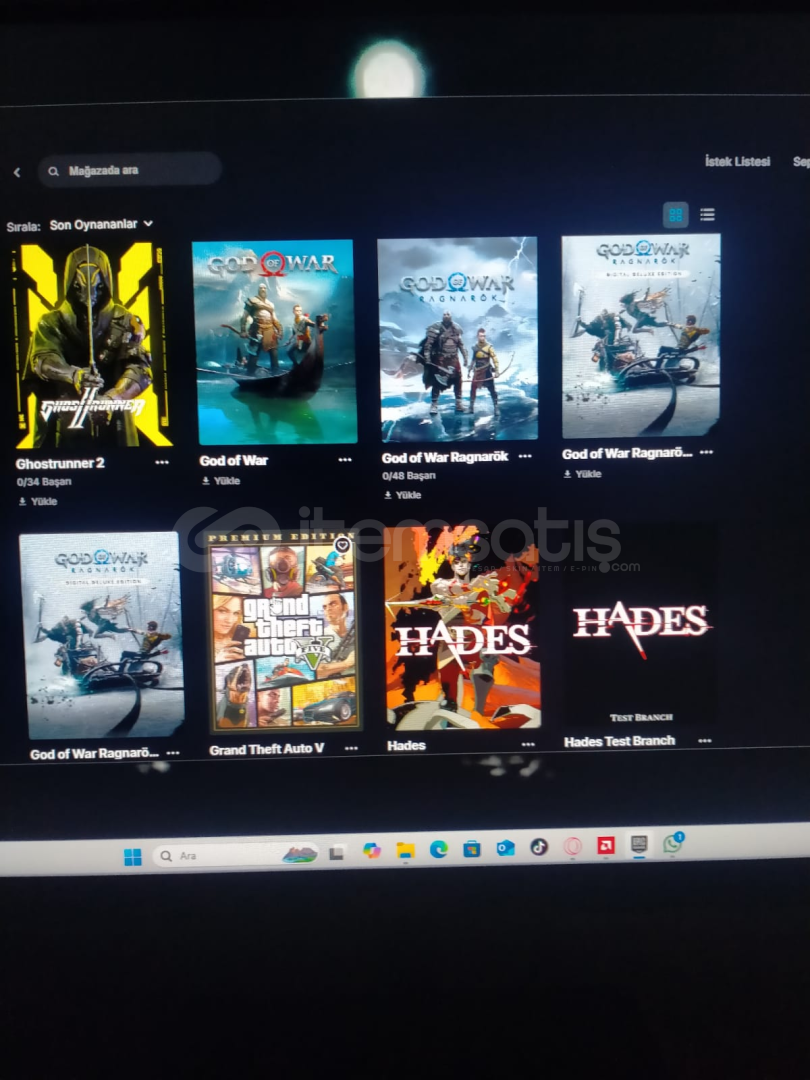Open TikTok from the taskbar
Screen dimensions: 810x1080
click(539, 847)
